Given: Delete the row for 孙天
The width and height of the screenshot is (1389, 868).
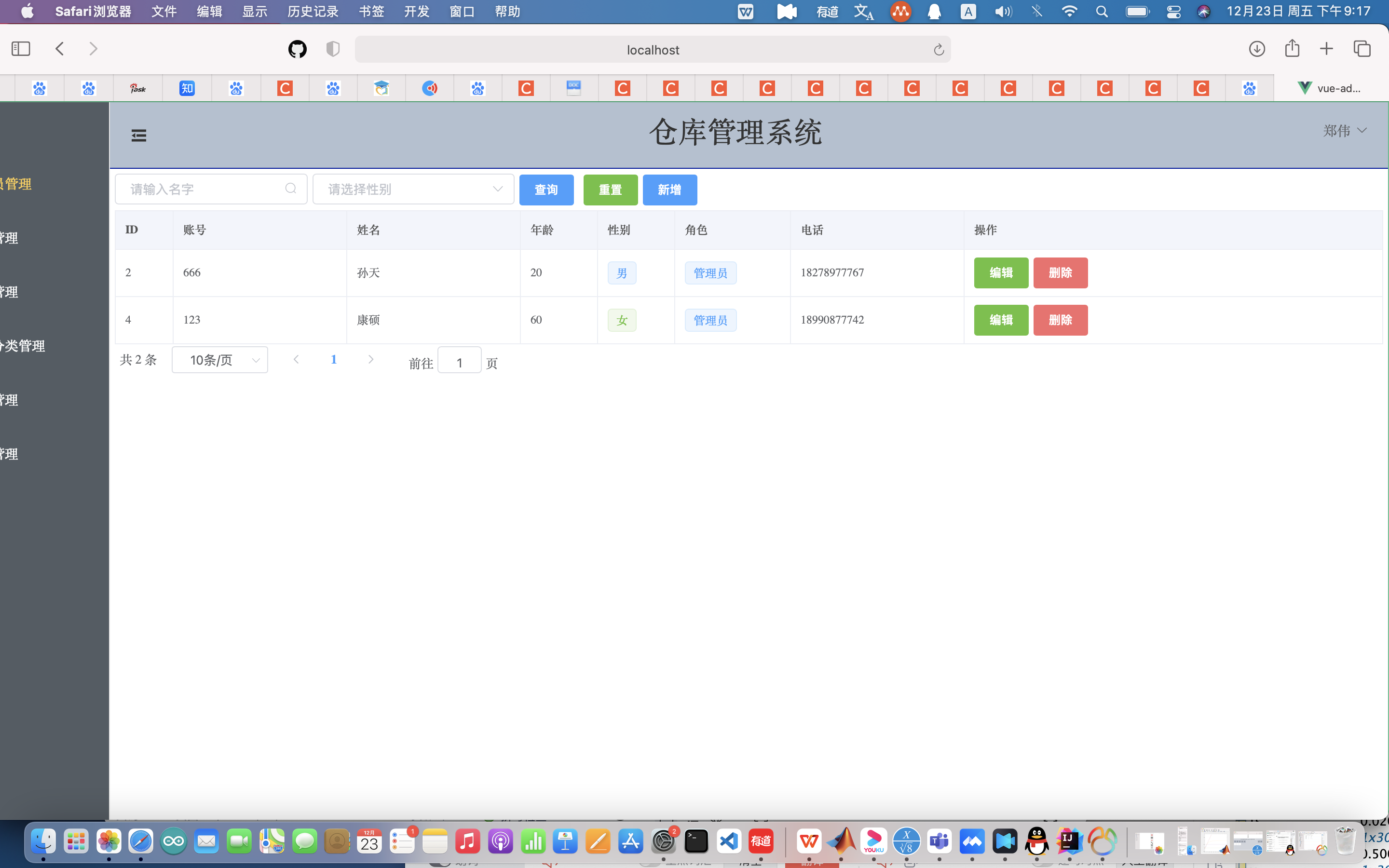Looking at the screenshot, I should point(1061,272).
